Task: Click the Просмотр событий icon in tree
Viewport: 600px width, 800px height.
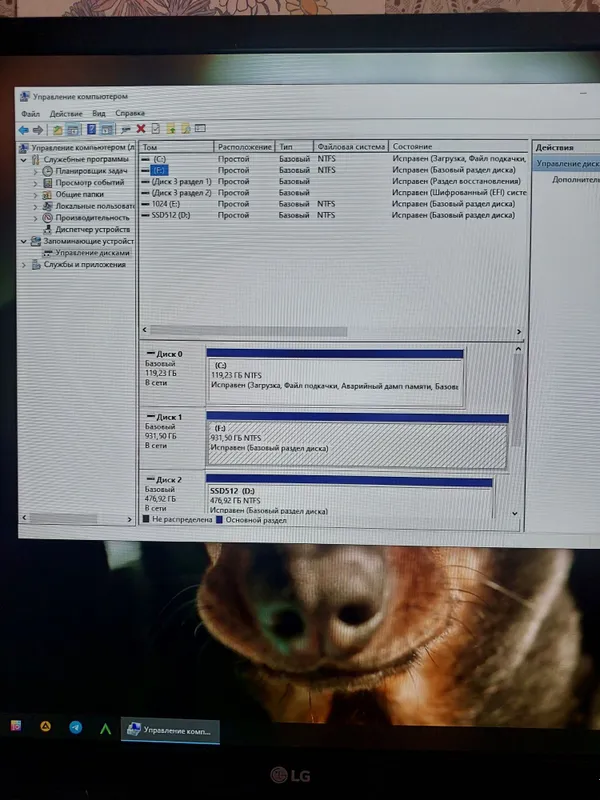Action: click(47, 183)
